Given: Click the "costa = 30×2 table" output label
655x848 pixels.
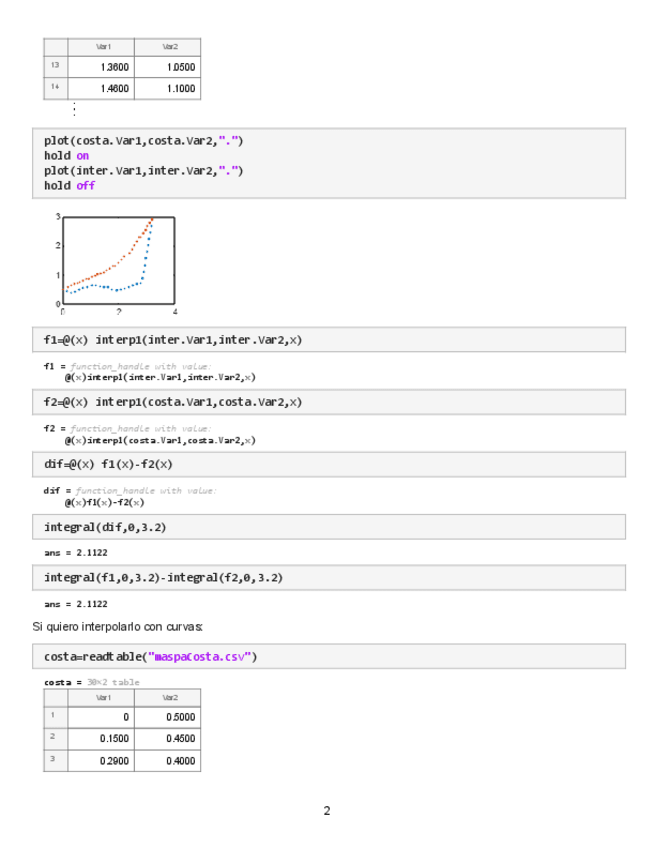Looking at the screenshot, I should point(91,682).
